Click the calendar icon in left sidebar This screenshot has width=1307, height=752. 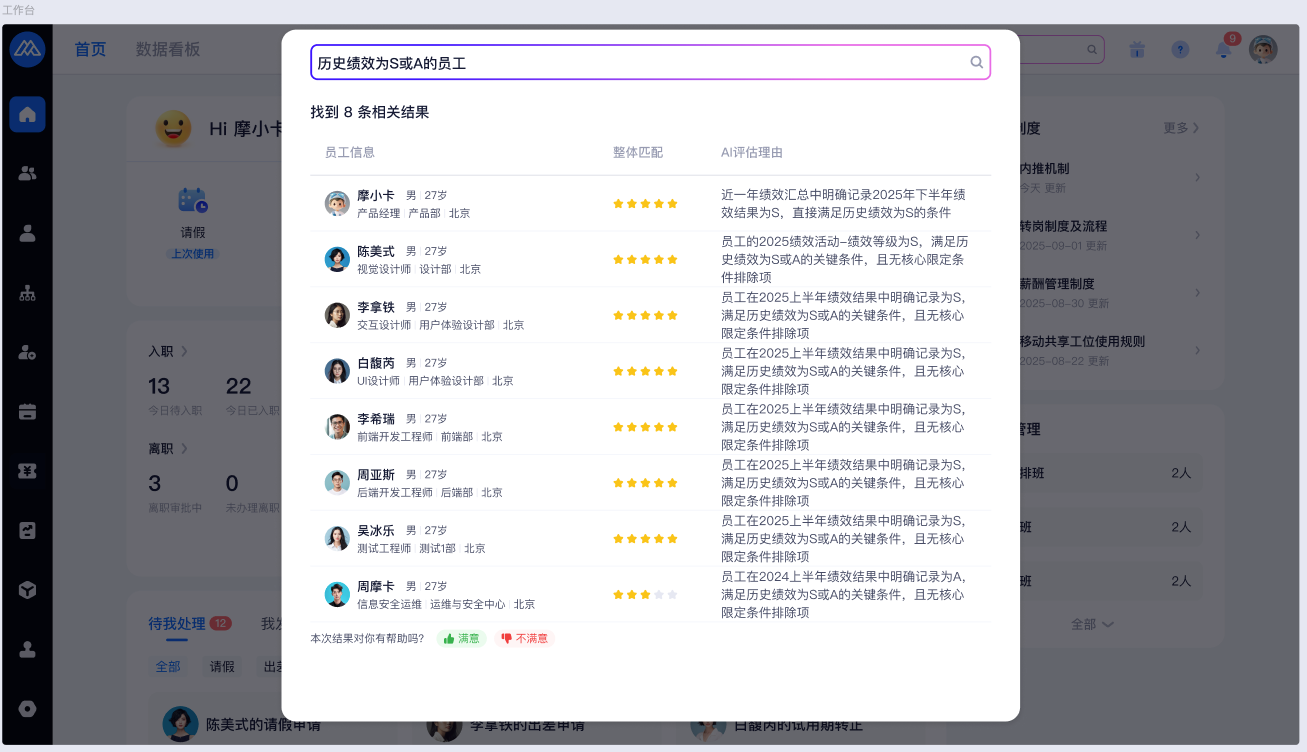[x=27, y=412]
